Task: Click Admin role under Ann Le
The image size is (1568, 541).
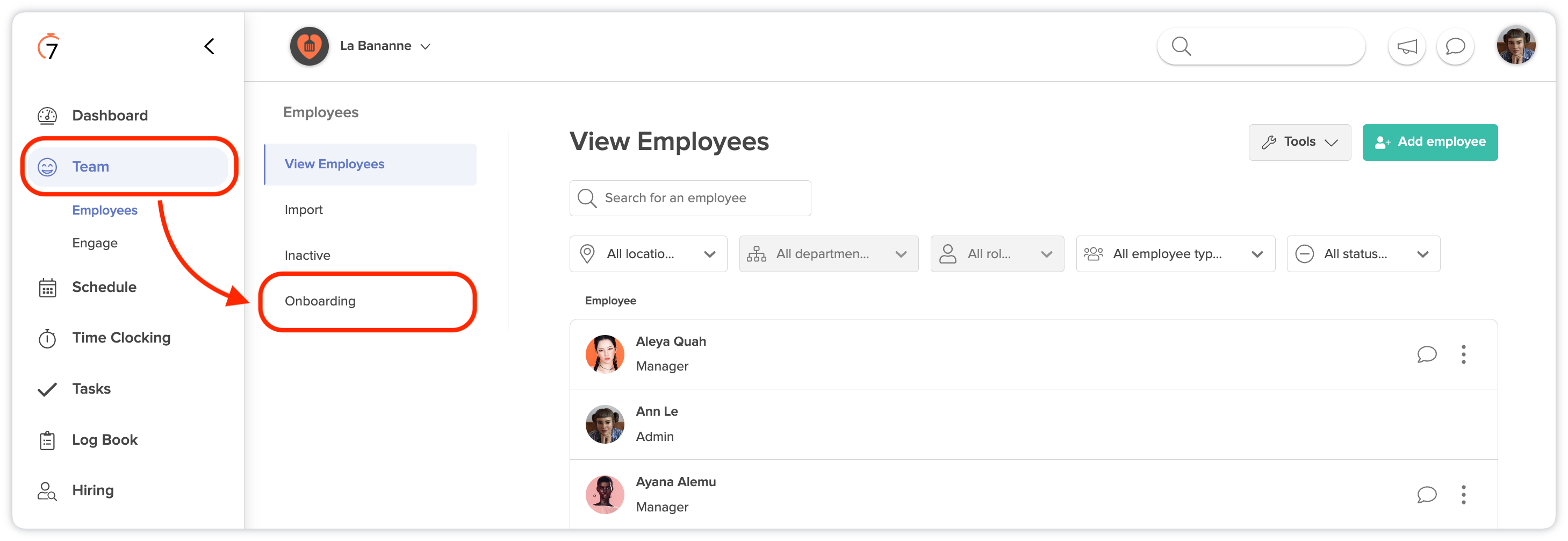Action: click(654, 437)
